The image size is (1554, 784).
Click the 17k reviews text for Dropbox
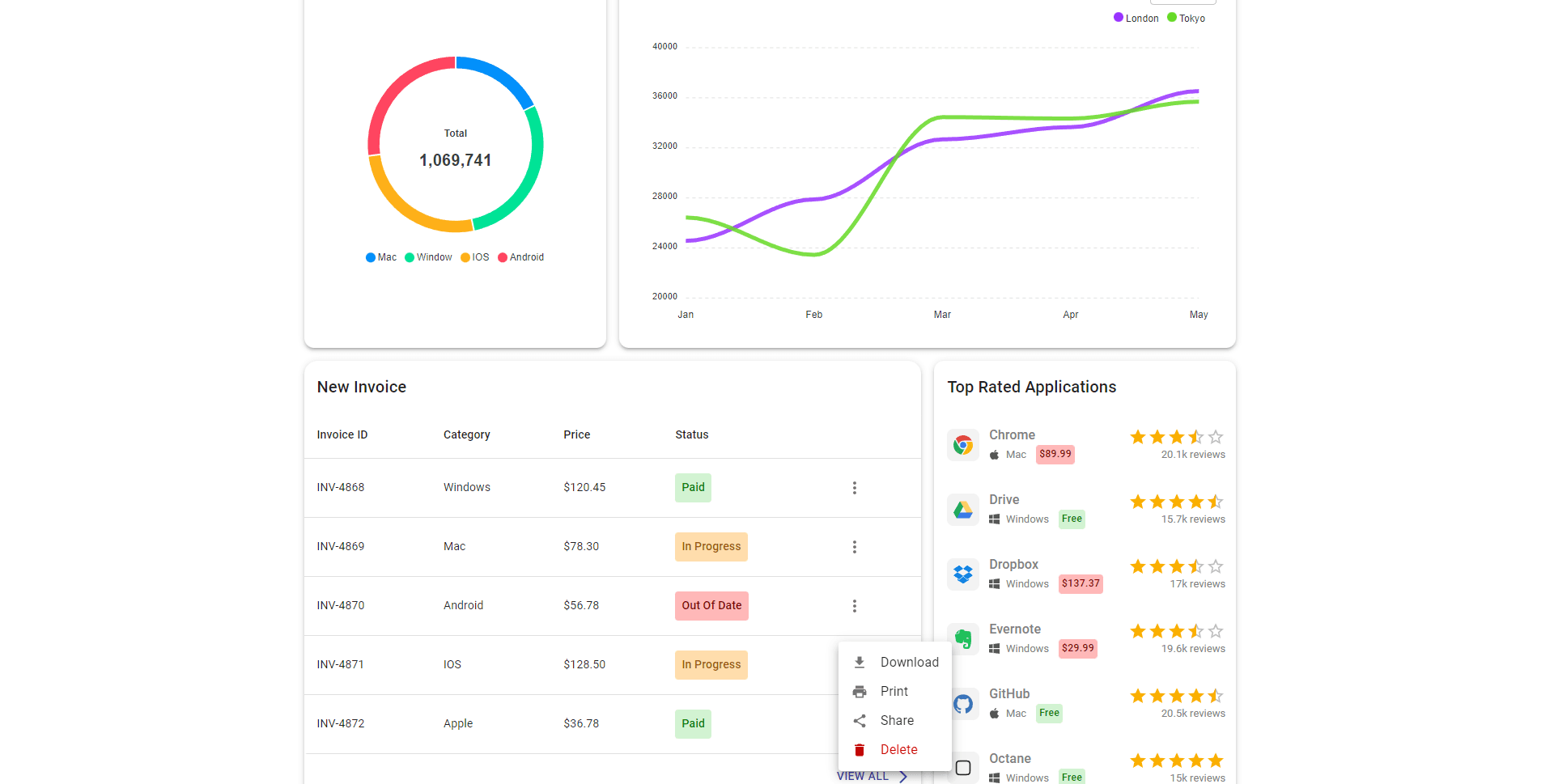coord(1197,584)
